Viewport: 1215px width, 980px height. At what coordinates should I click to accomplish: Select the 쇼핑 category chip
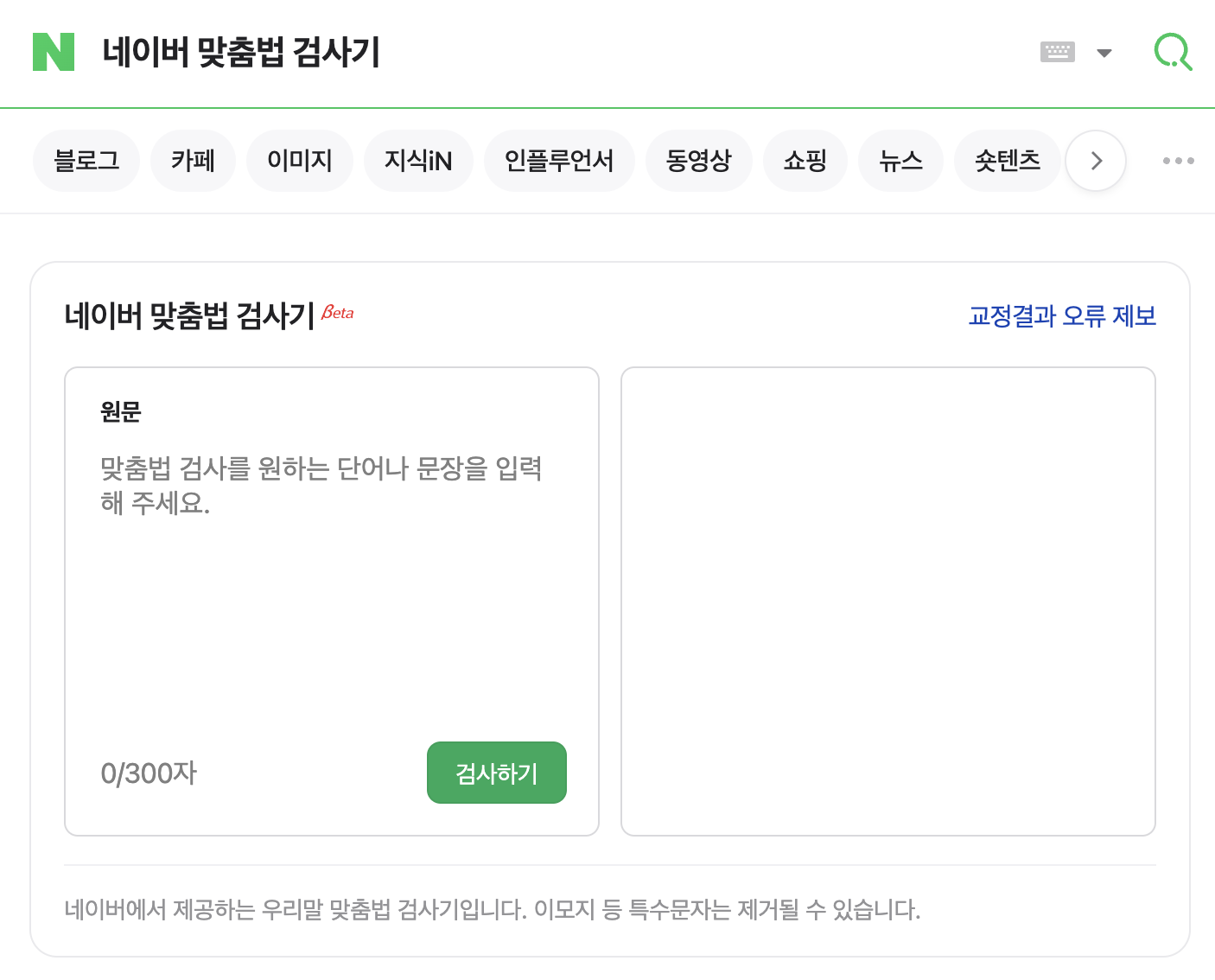[805, 160]
